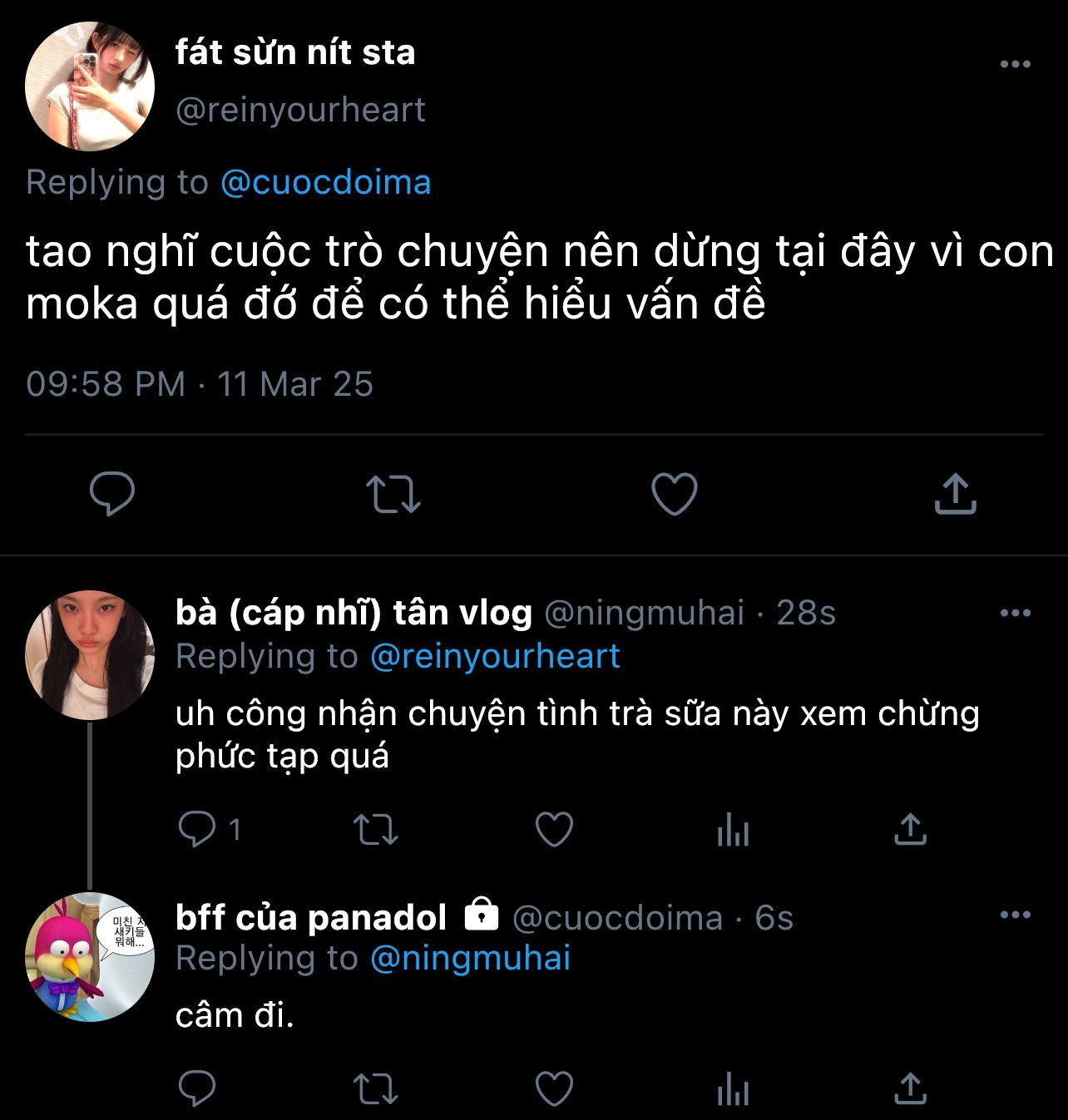The image size is (1068, 1120).
Task: Reply to the main tweet by reinyourheart
Action: coord(112,493)
